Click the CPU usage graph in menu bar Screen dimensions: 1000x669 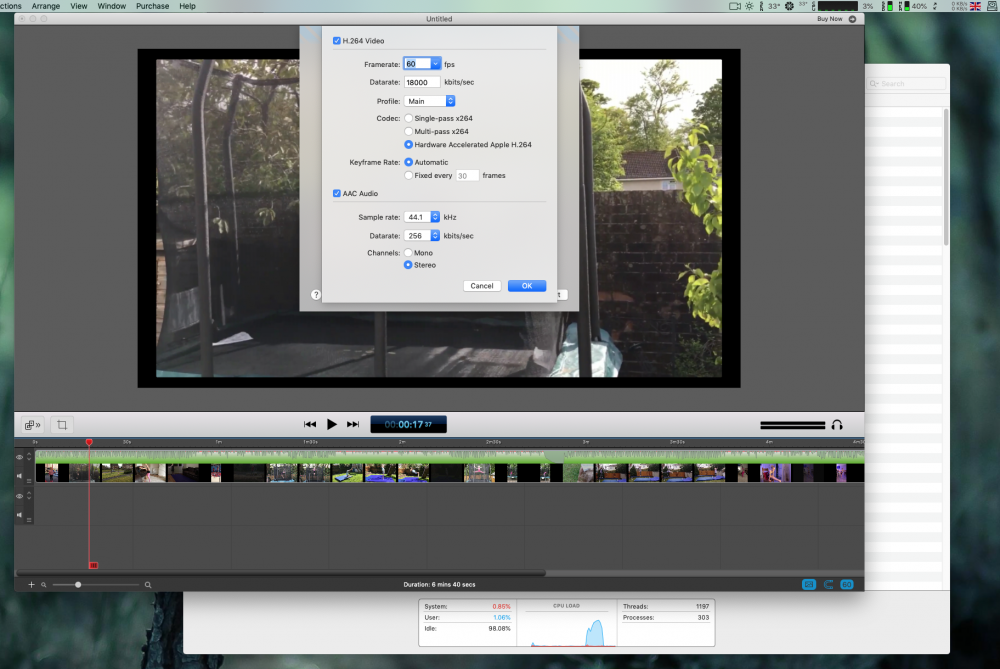(837, 6)
